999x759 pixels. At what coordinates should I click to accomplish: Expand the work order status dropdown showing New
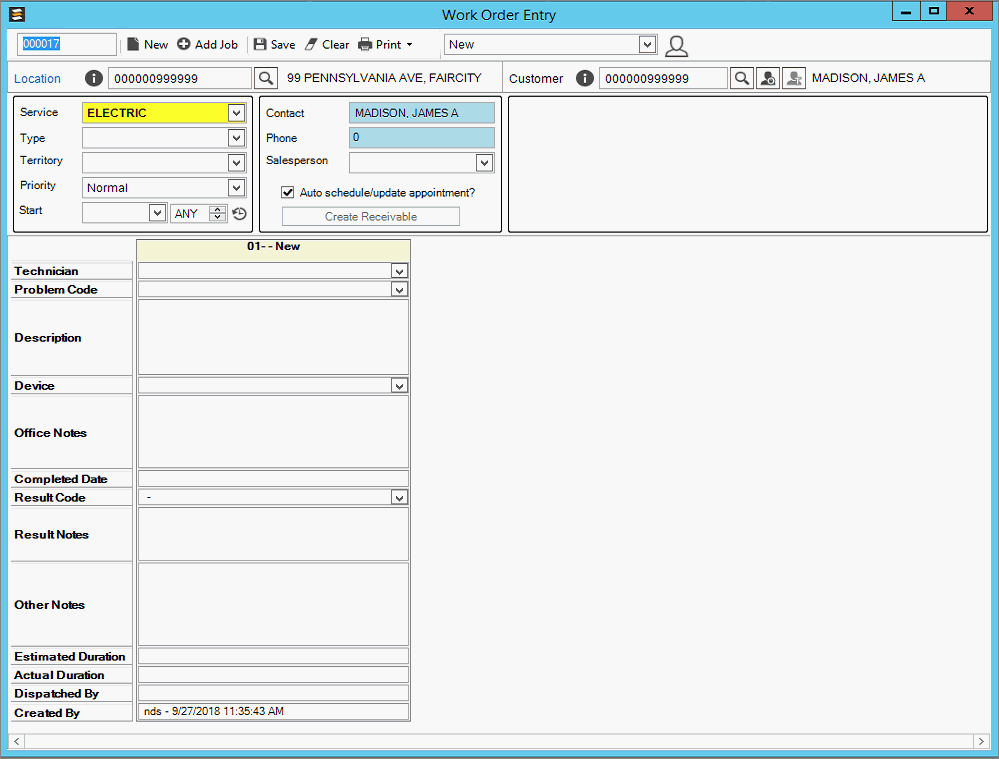(647, 44)
